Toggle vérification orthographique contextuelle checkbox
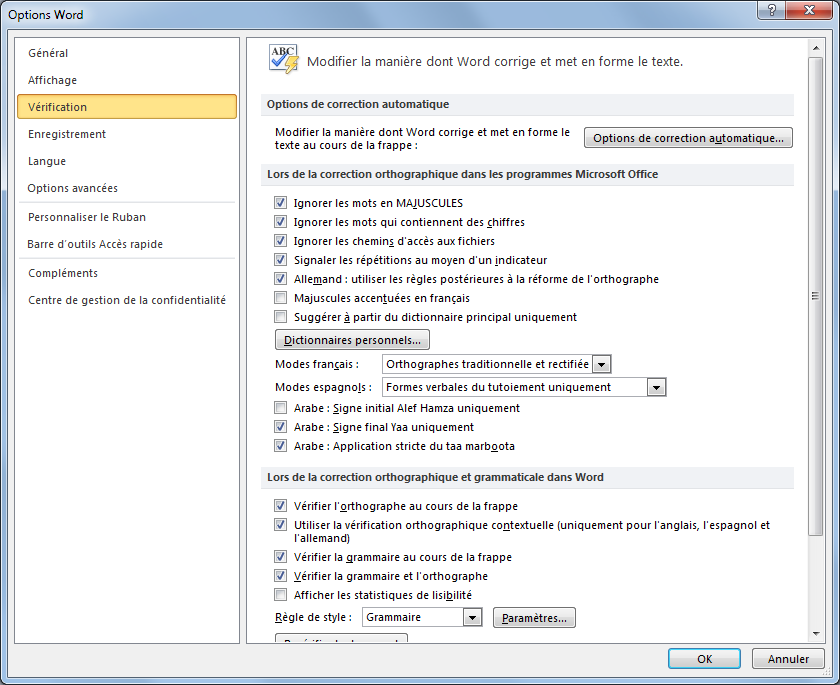Image resolution: width=840 pixels, height=685 pixels. [280, 525]
